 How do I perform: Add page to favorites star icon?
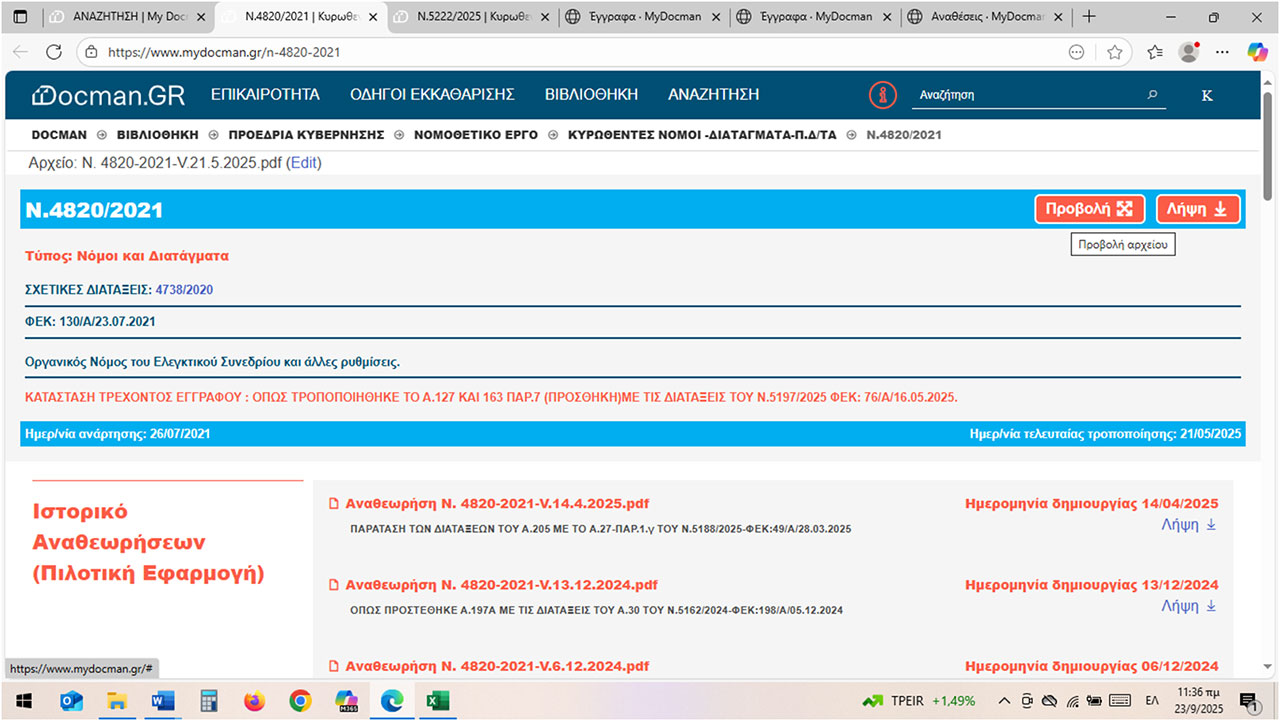tap(1114, 52)
